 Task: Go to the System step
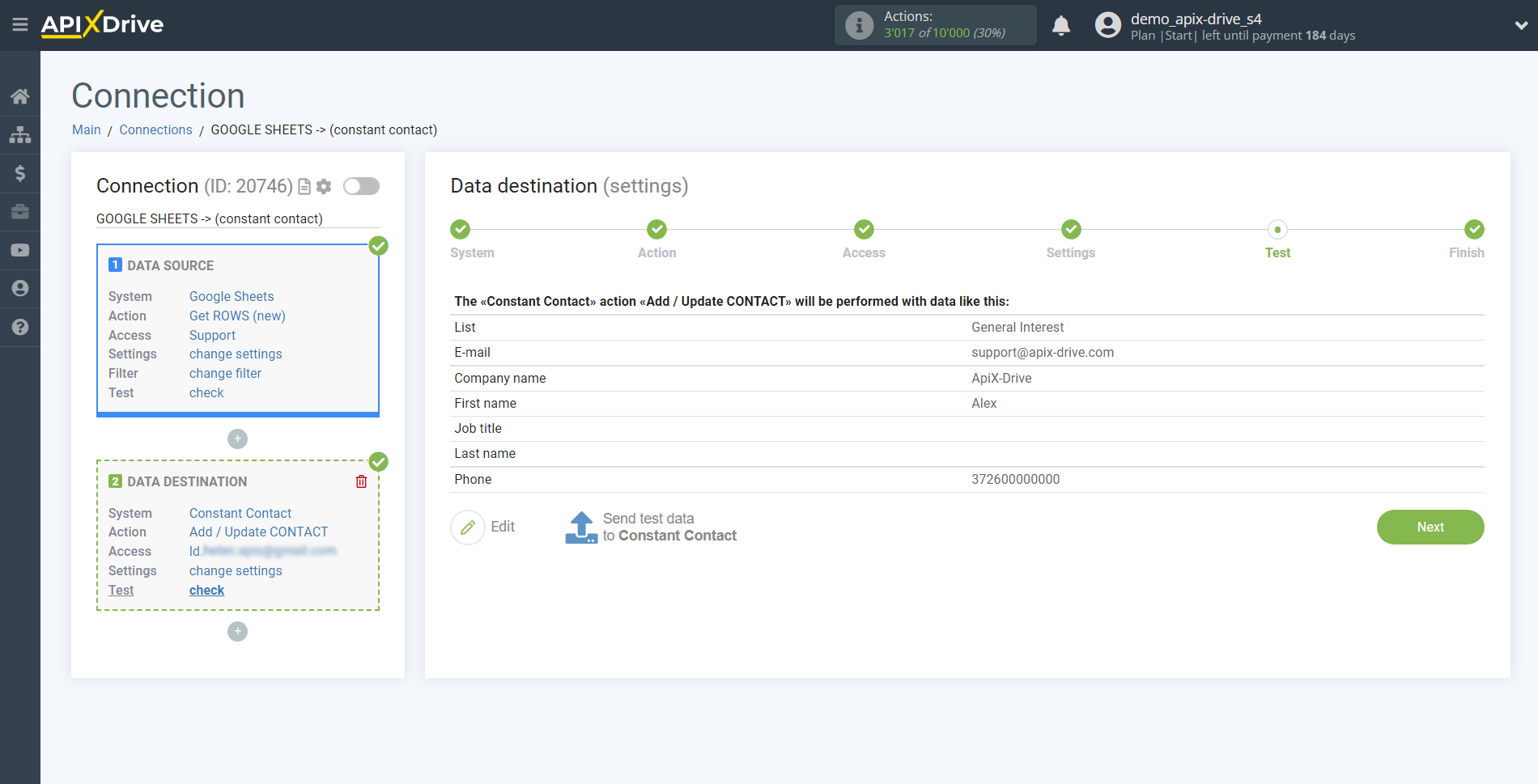pyautogui.click(x=461, y=230)
